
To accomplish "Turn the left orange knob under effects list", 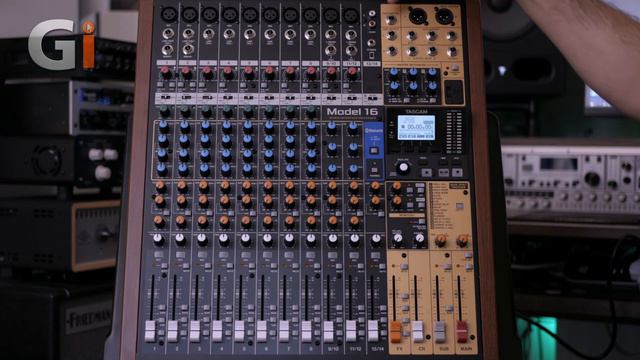I will [440, 241].
